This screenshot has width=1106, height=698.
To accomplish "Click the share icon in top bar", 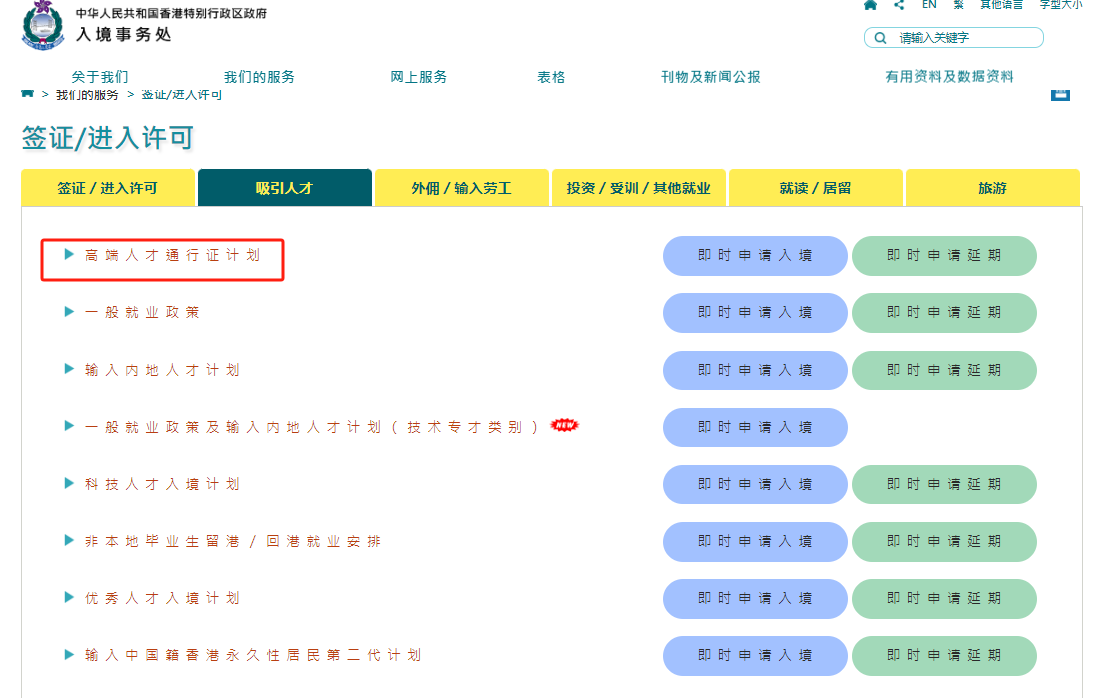I will 899,5.
